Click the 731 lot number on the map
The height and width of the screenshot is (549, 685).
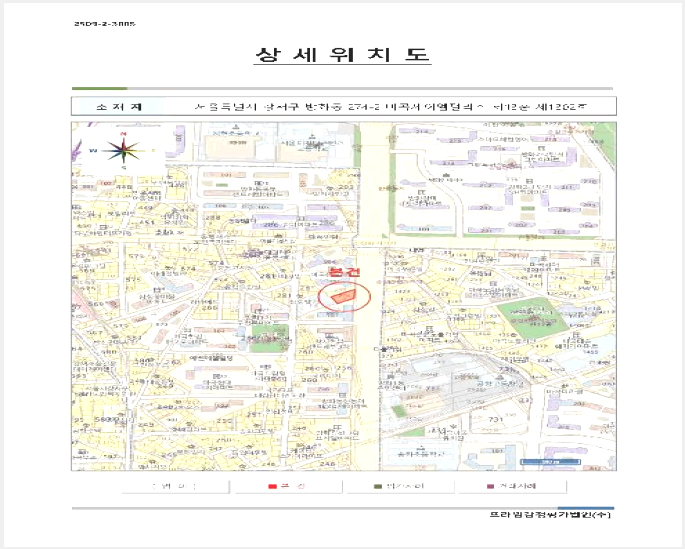point(495,419)
